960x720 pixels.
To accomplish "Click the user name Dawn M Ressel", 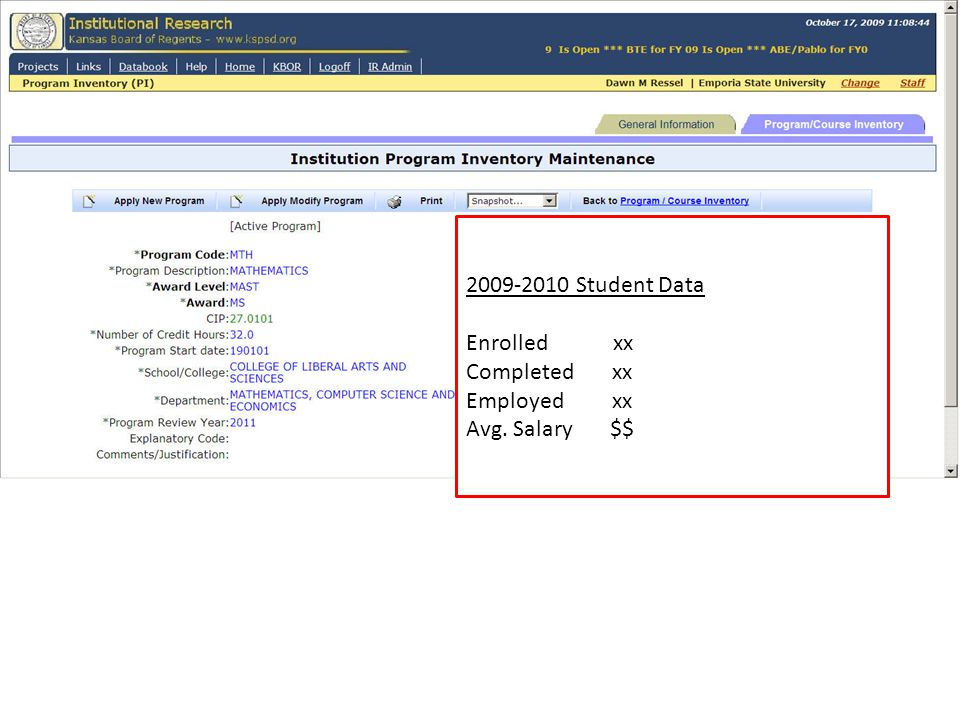I will [x=644, y=83].
